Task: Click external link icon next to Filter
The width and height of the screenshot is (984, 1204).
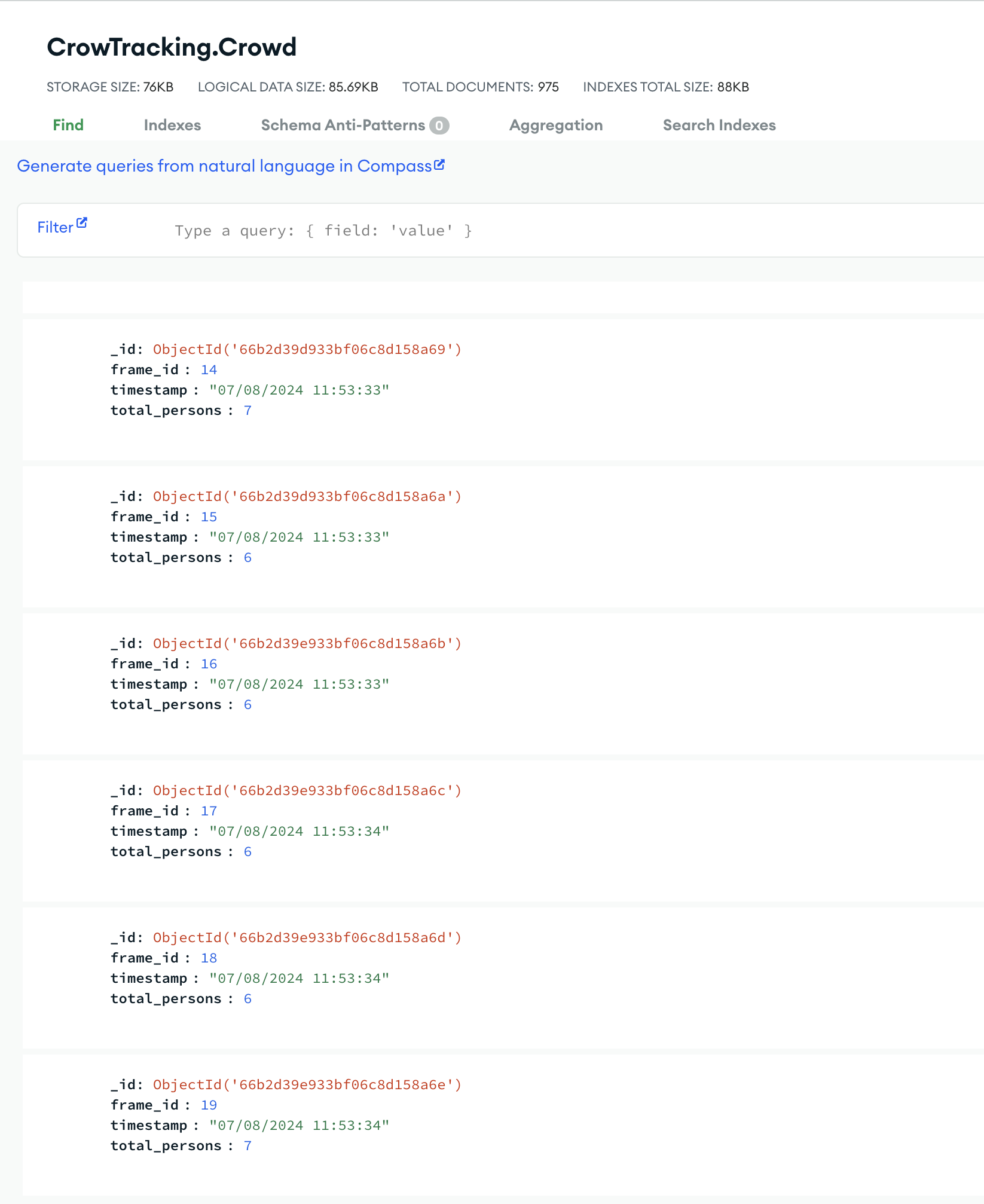Action: 82,223
